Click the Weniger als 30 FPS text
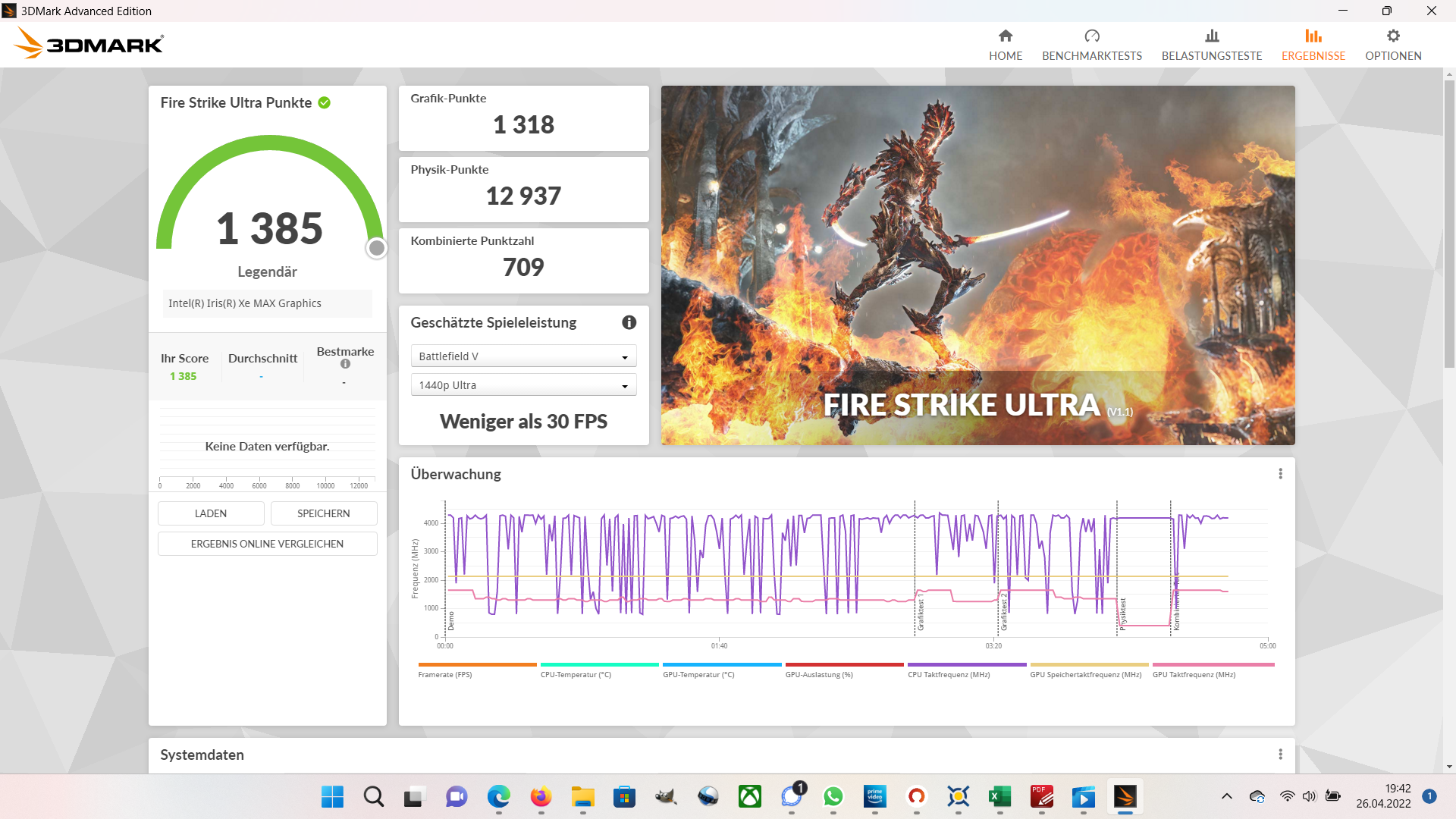 (x=523, y=422)
